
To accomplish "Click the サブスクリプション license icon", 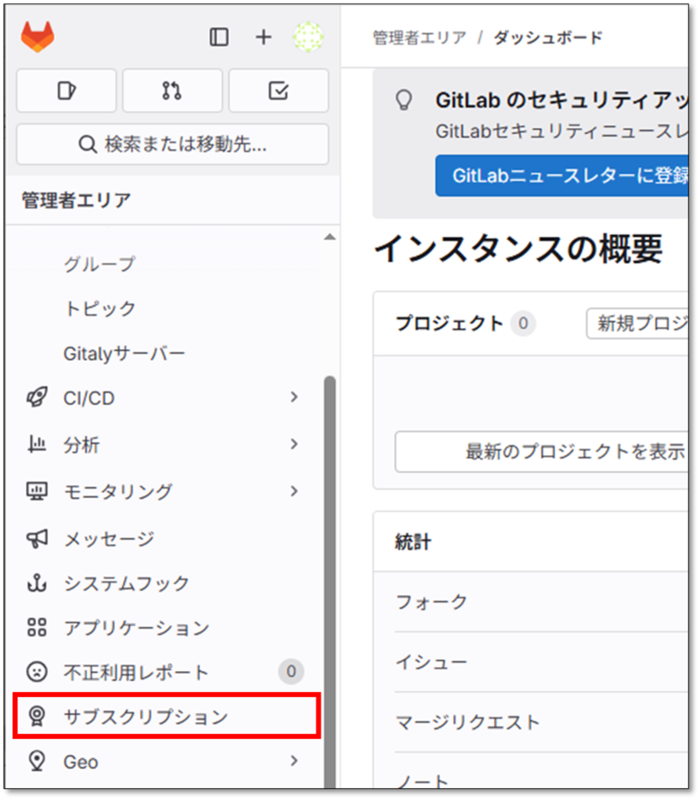I will [37, 716].
